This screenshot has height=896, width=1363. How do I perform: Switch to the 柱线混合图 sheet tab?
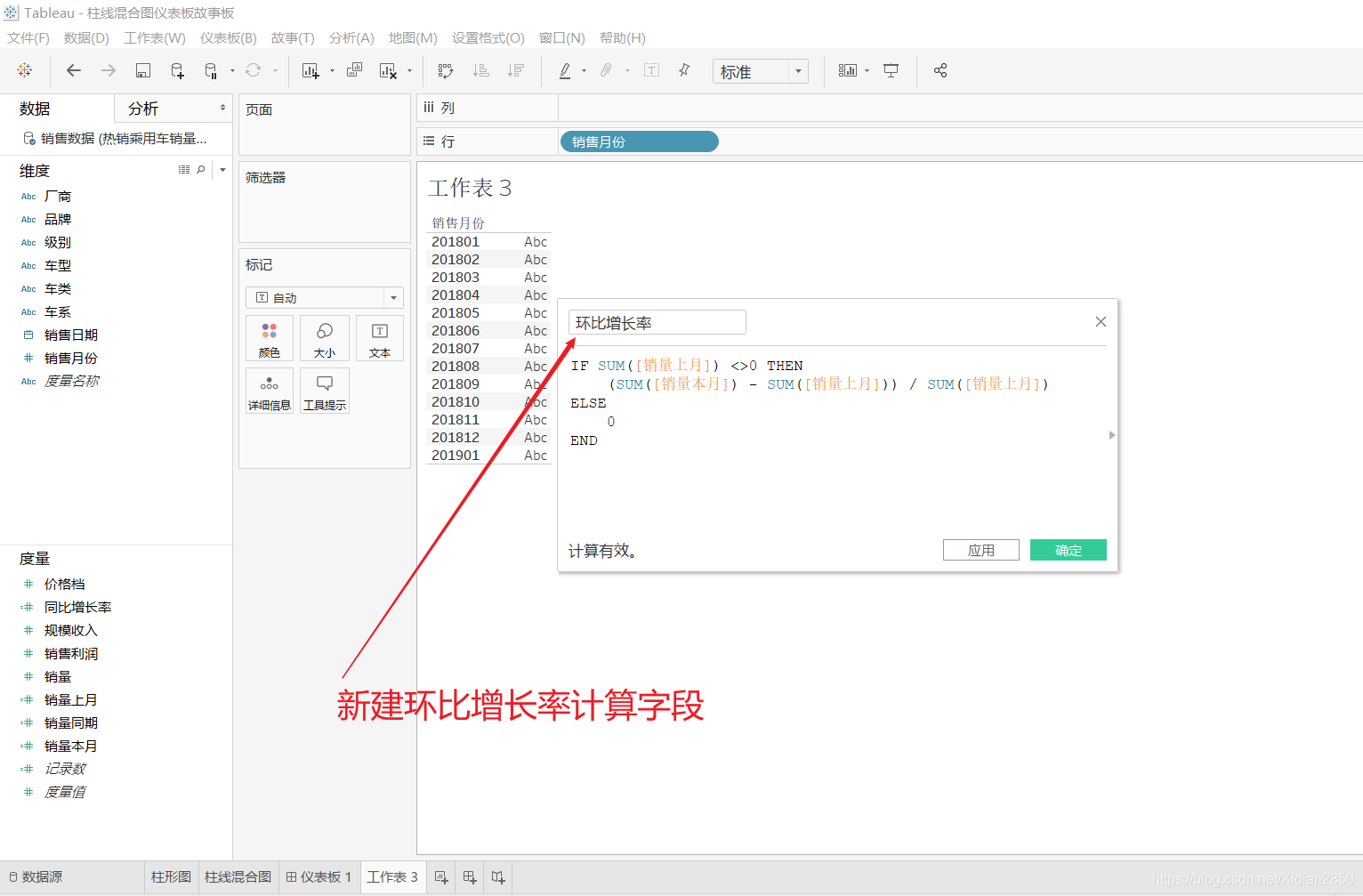238,877
